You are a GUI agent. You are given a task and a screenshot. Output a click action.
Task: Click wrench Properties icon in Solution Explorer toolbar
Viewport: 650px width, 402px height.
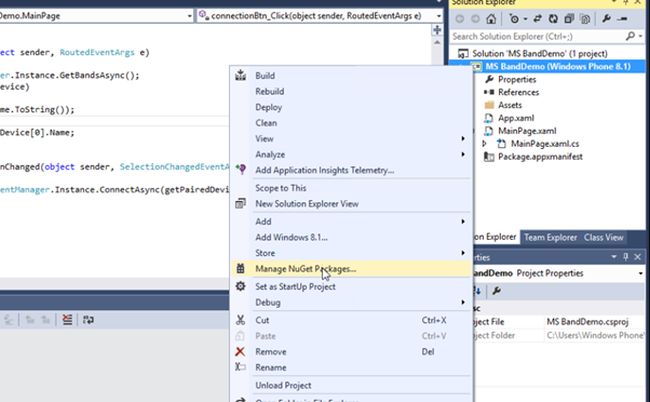606,19
